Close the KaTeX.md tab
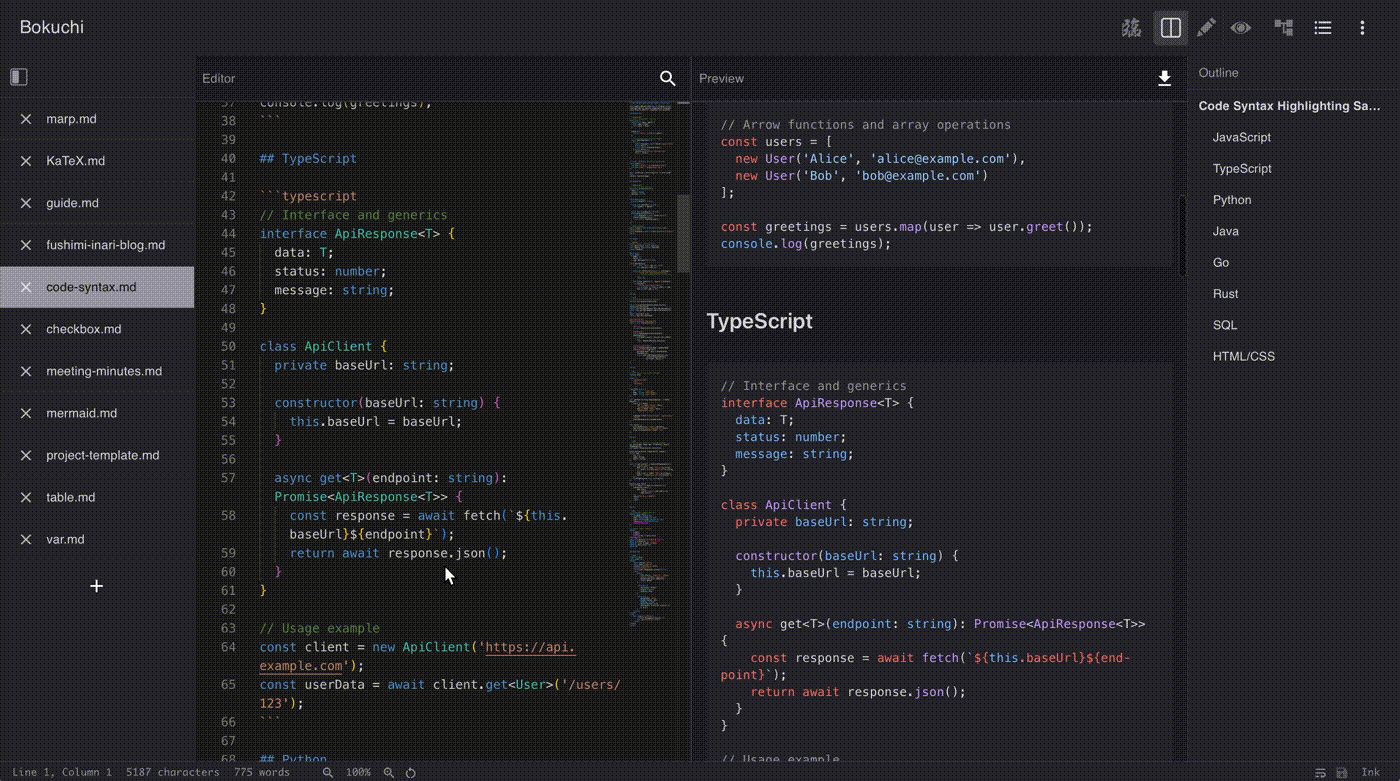Screen dimensions: 1400x781 [x=26, y=161]
